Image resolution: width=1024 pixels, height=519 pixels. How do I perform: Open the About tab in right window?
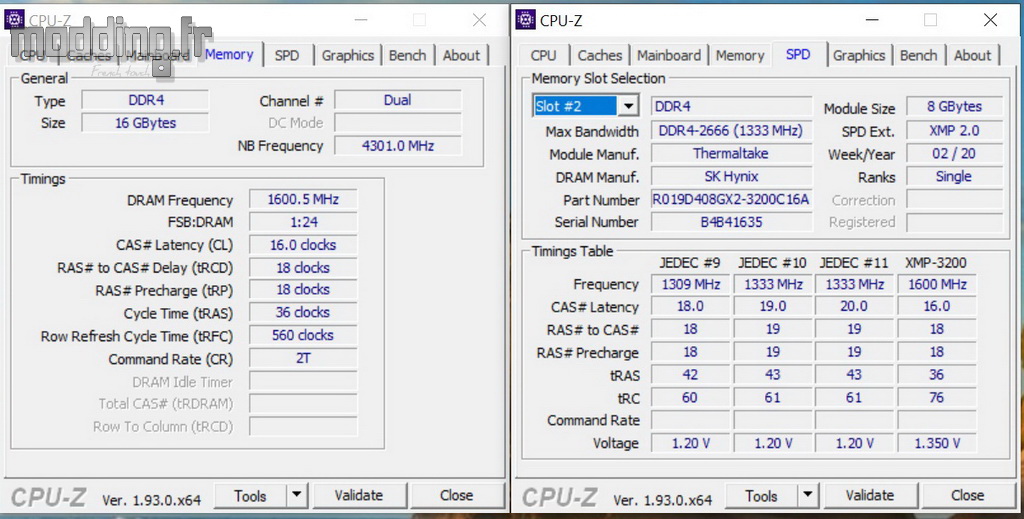coord(973,55)
